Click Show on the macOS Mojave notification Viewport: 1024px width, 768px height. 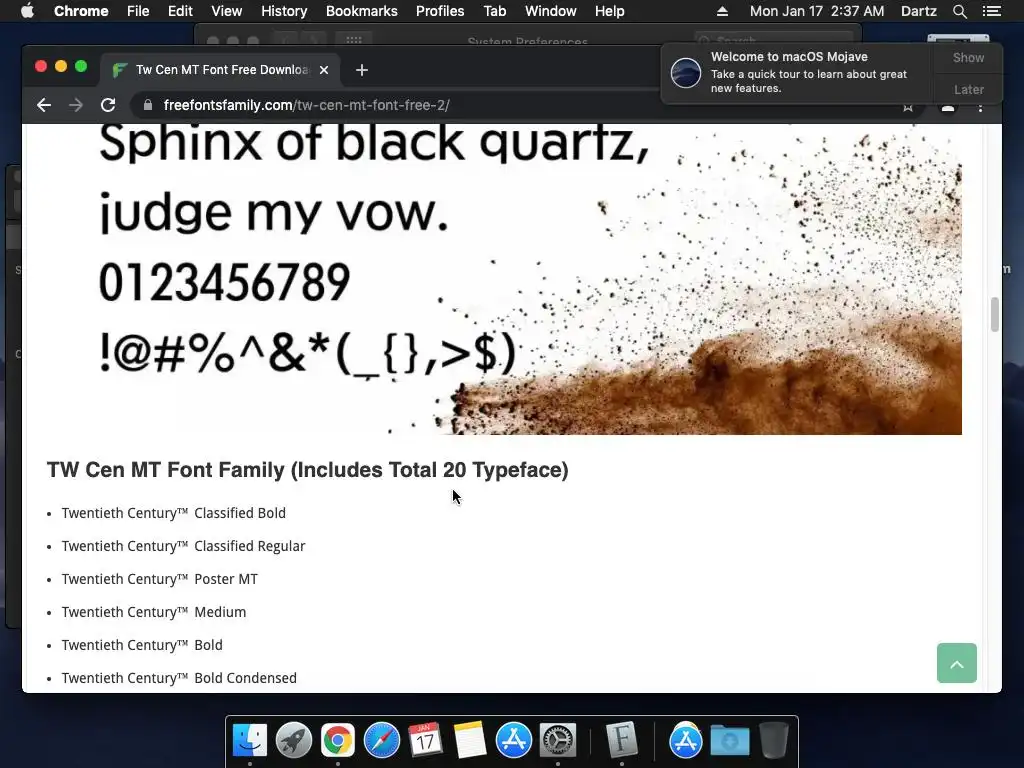pos(968,58)
